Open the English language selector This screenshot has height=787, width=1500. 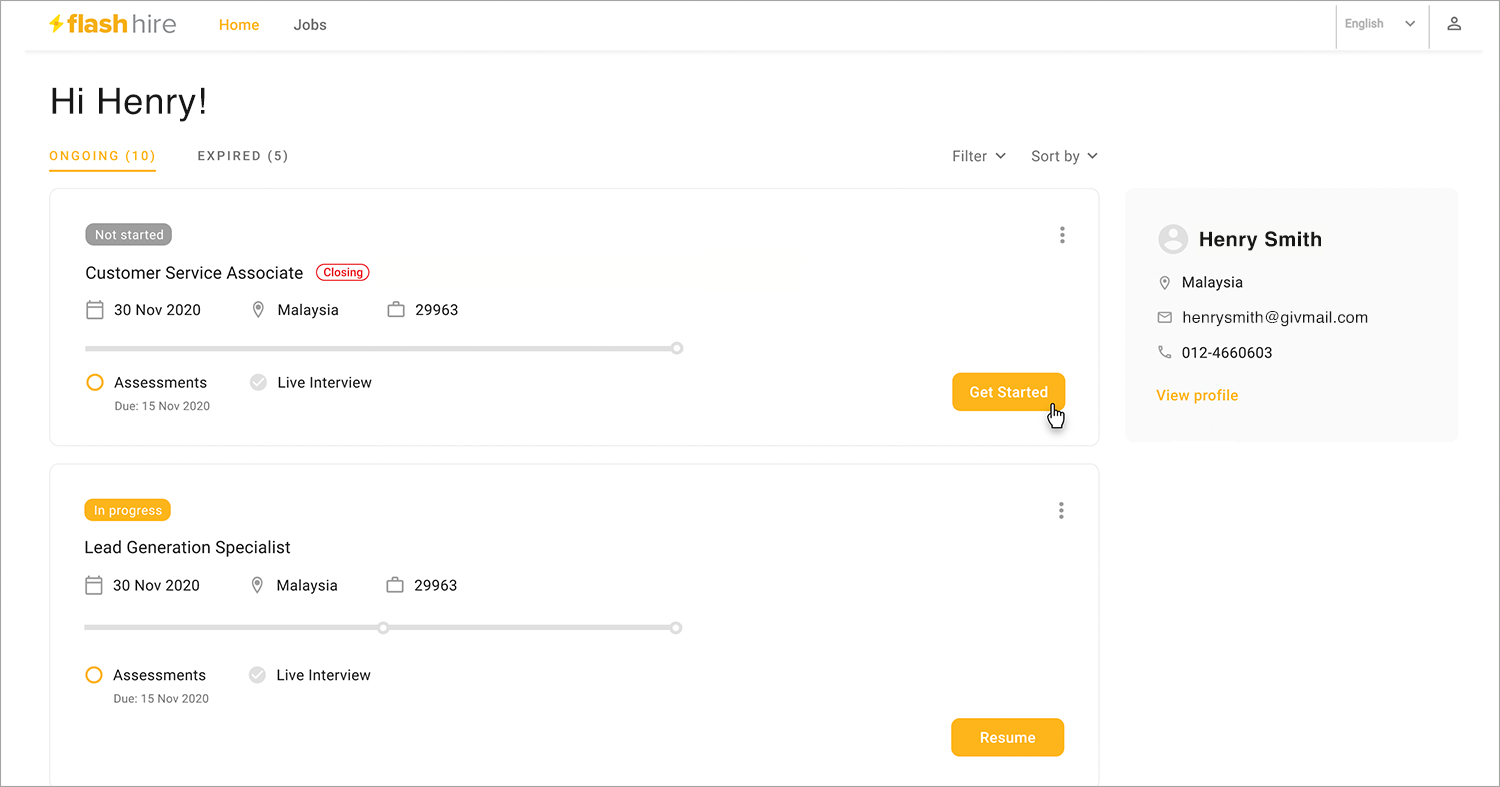[1381, 23]
